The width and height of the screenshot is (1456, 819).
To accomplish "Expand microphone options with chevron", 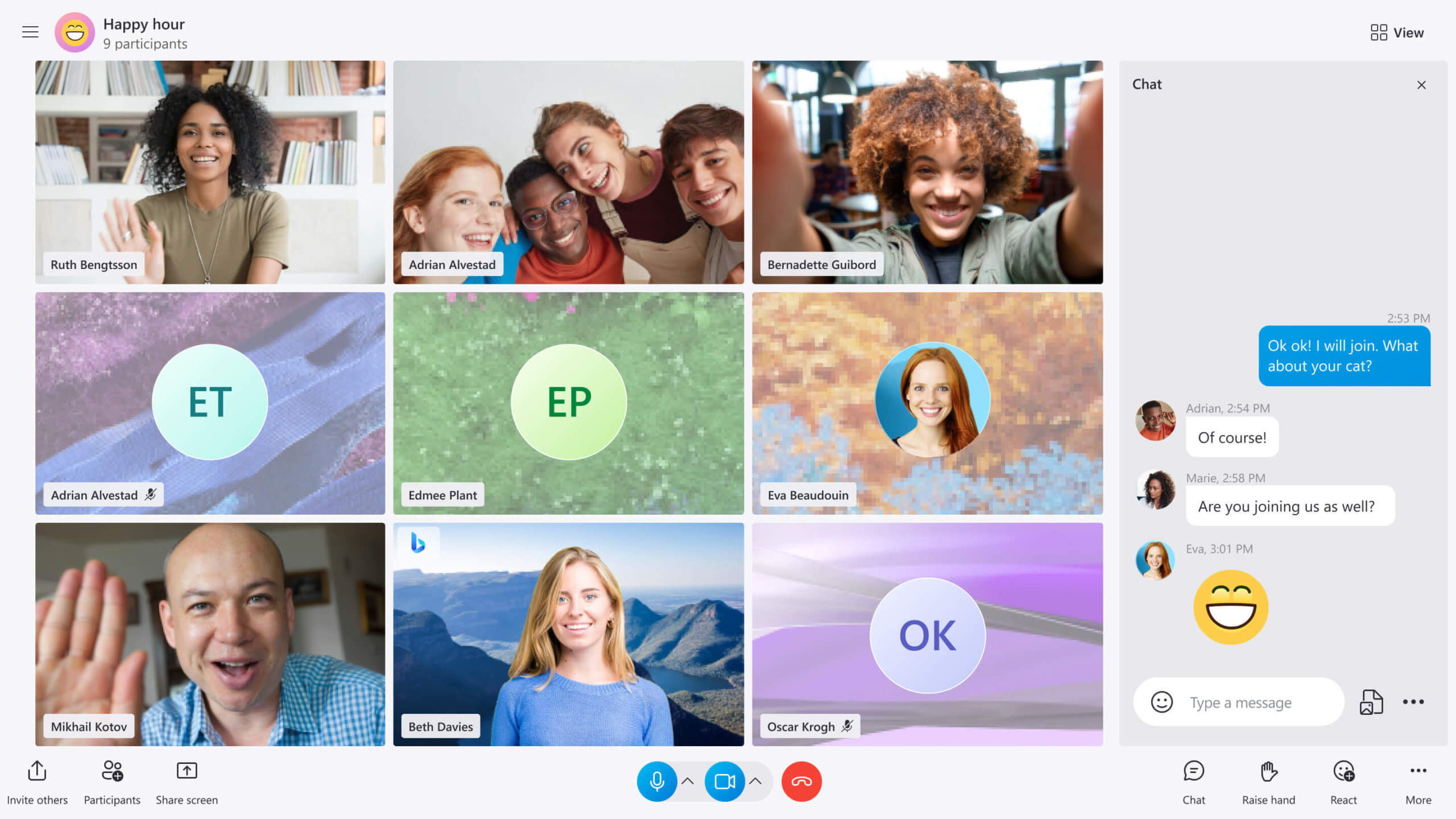I will click(x=688, y=781).
